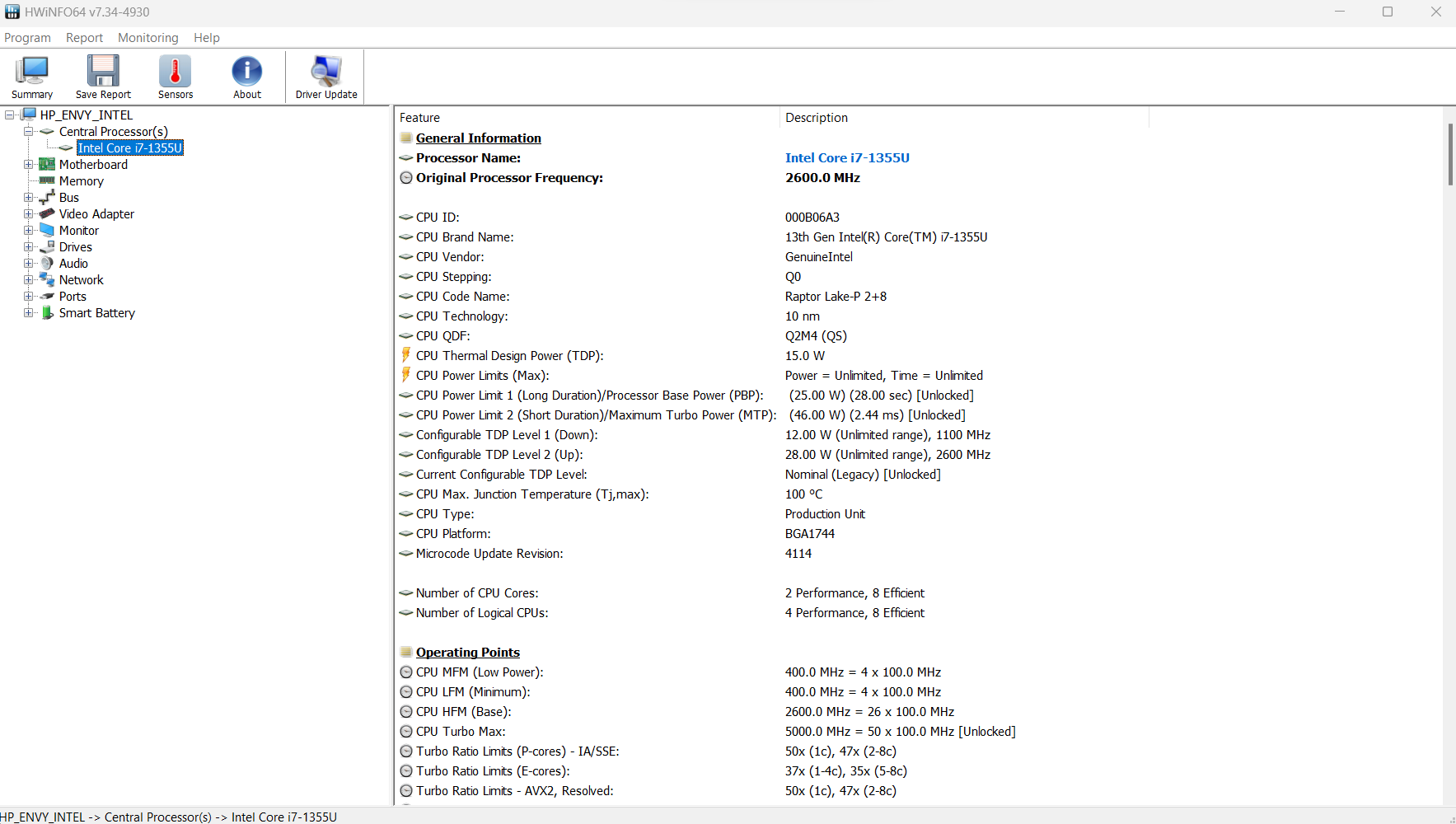Launch the Driver Update icon
Image resolution: width=1456 pixels, height=824 pixels.
[326, 72]
